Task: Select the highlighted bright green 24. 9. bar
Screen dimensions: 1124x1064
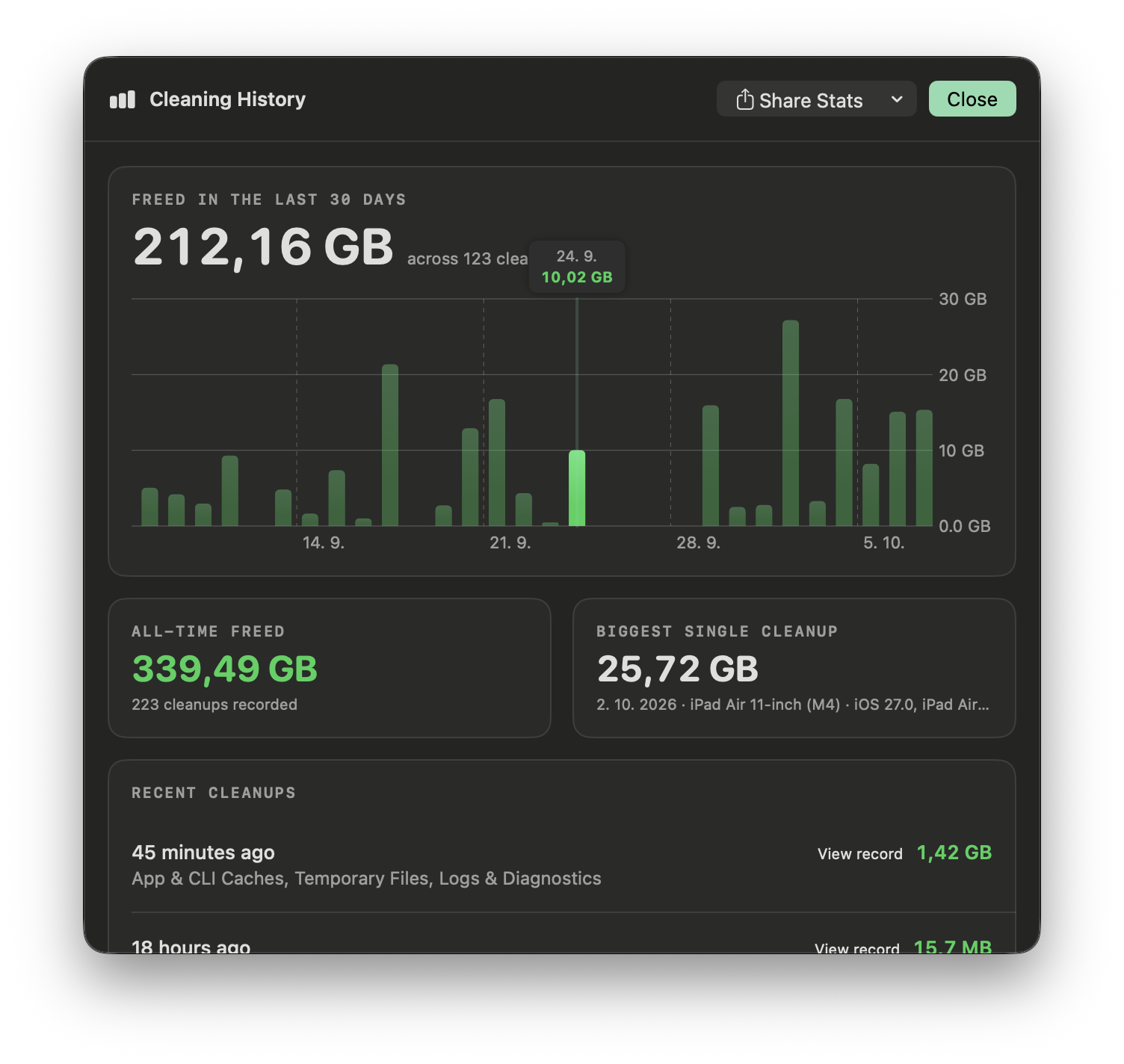Action: pyautogui.click(x=577, y=488)
